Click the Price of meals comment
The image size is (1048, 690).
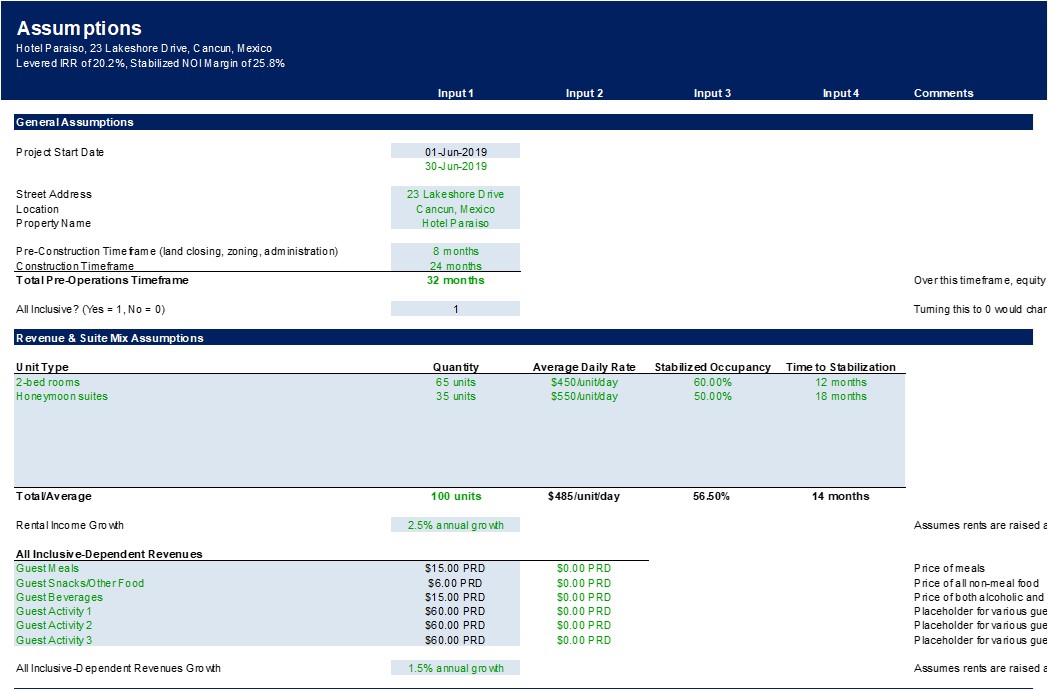949,568
